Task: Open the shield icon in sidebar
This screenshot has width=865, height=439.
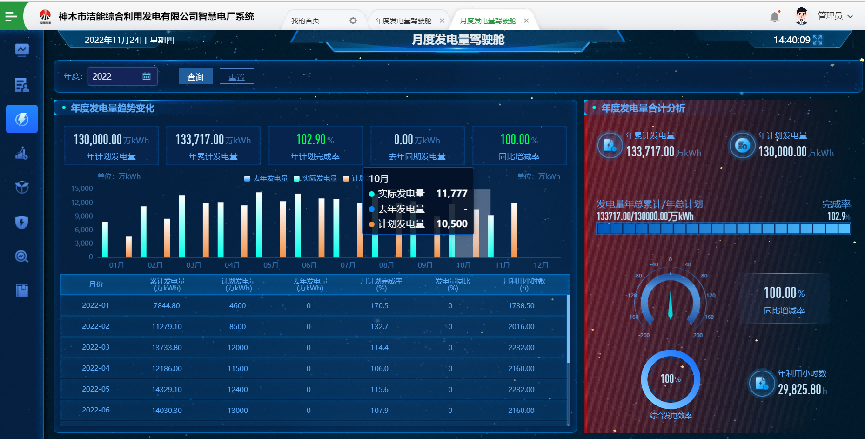Action: pyautogui.click(x=21, y=222)
